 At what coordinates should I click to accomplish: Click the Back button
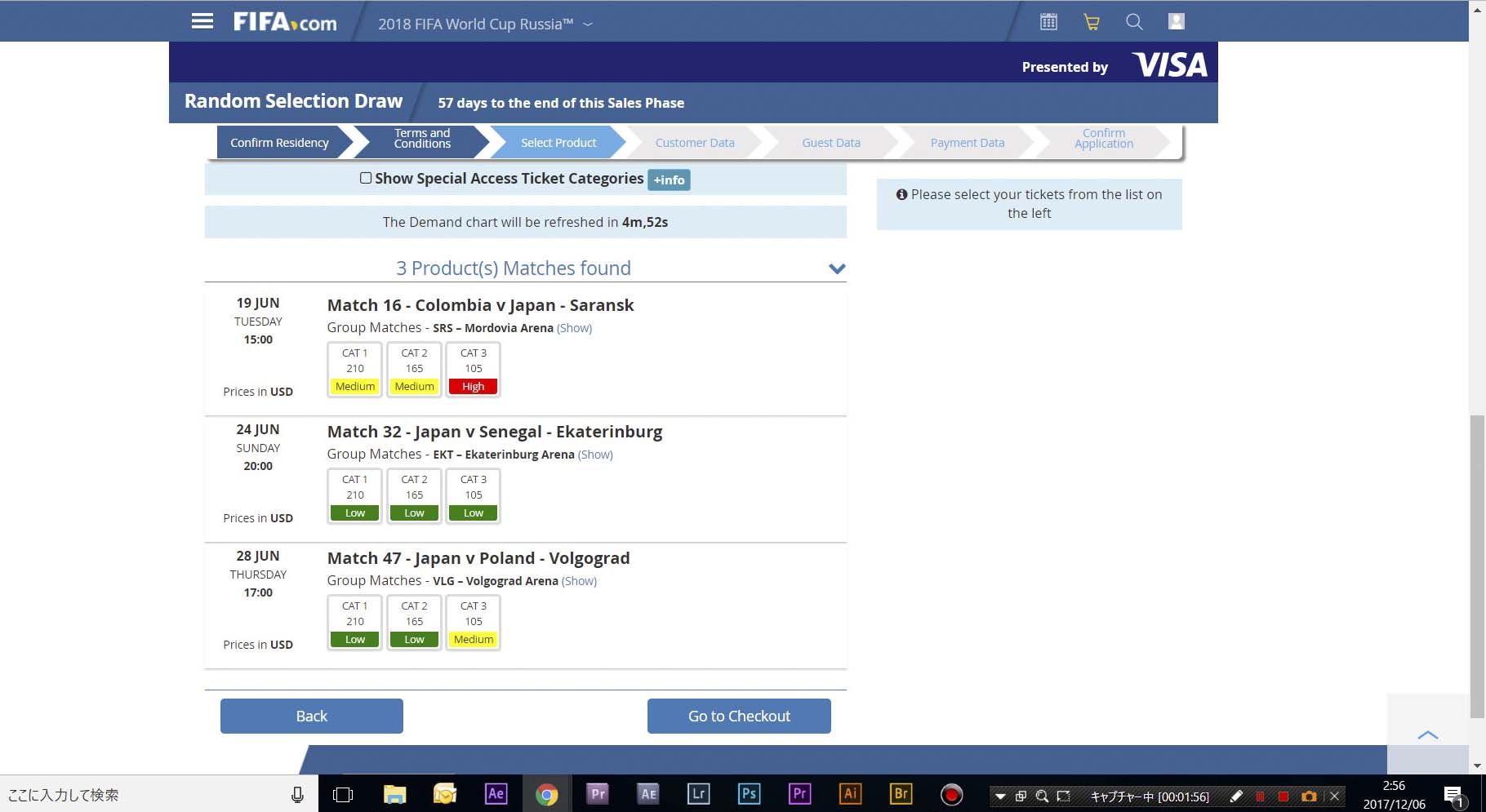(x=312, y=716)
